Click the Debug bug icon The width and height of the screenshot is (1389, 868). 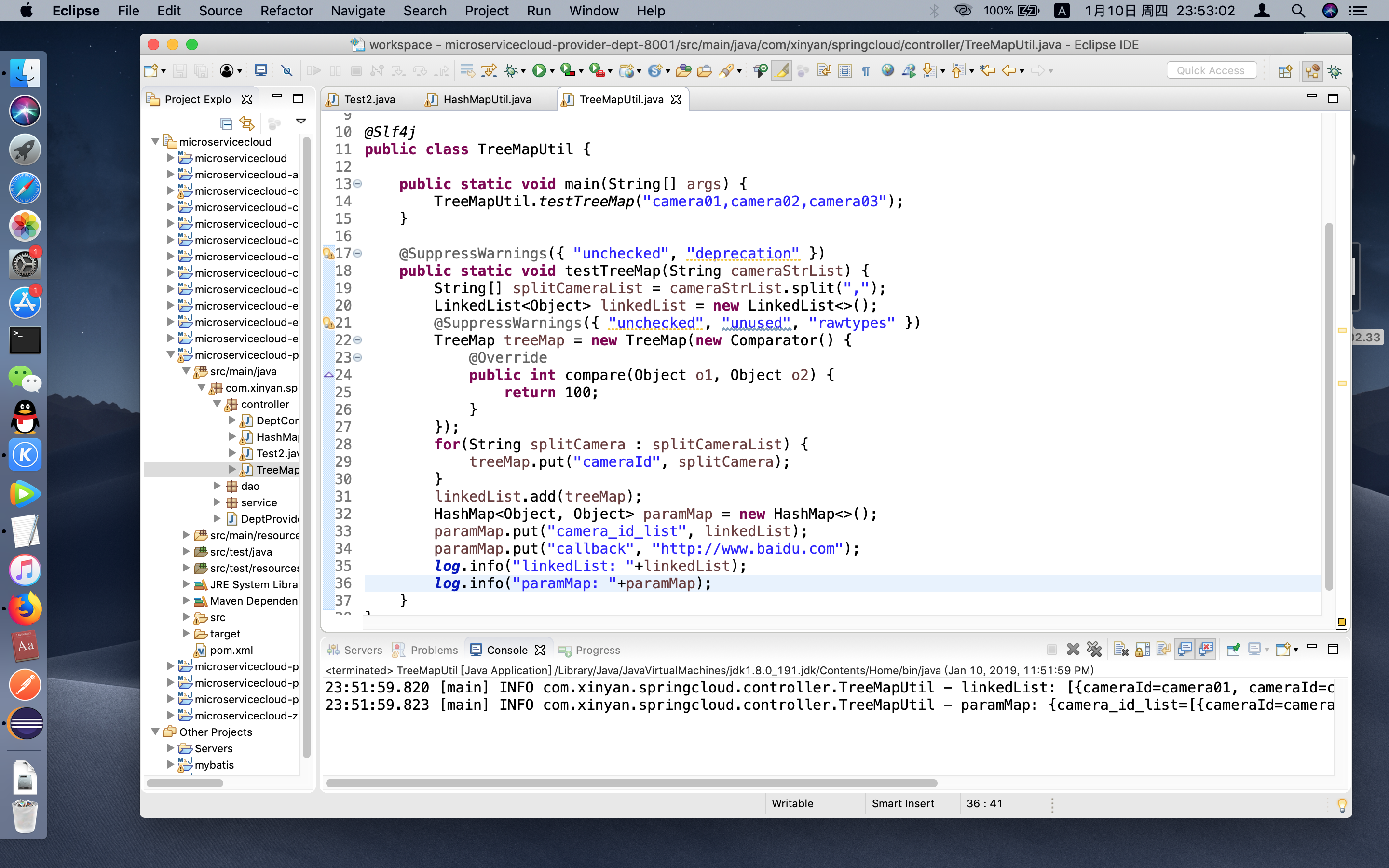click(510, 70)
